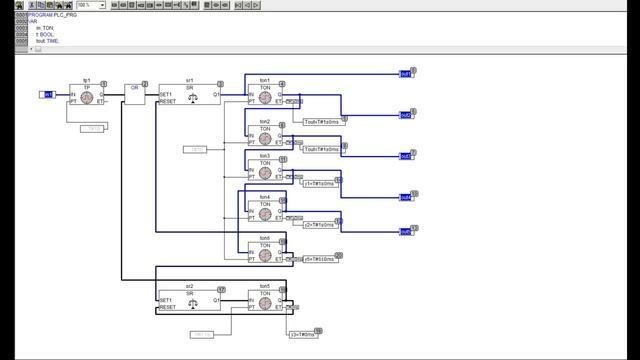Click order badge 17 on sr2 block
640x360 pixels.
[x=221, y=290]
